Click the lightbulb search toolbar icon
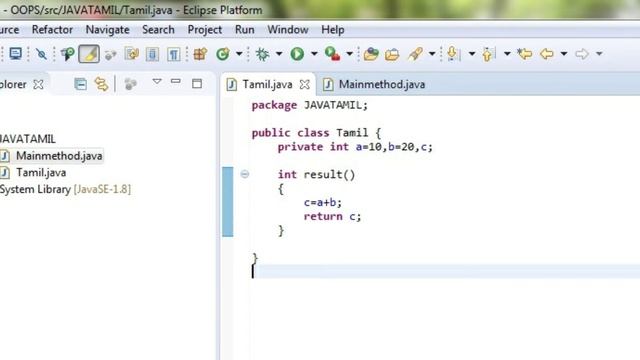 67,54
